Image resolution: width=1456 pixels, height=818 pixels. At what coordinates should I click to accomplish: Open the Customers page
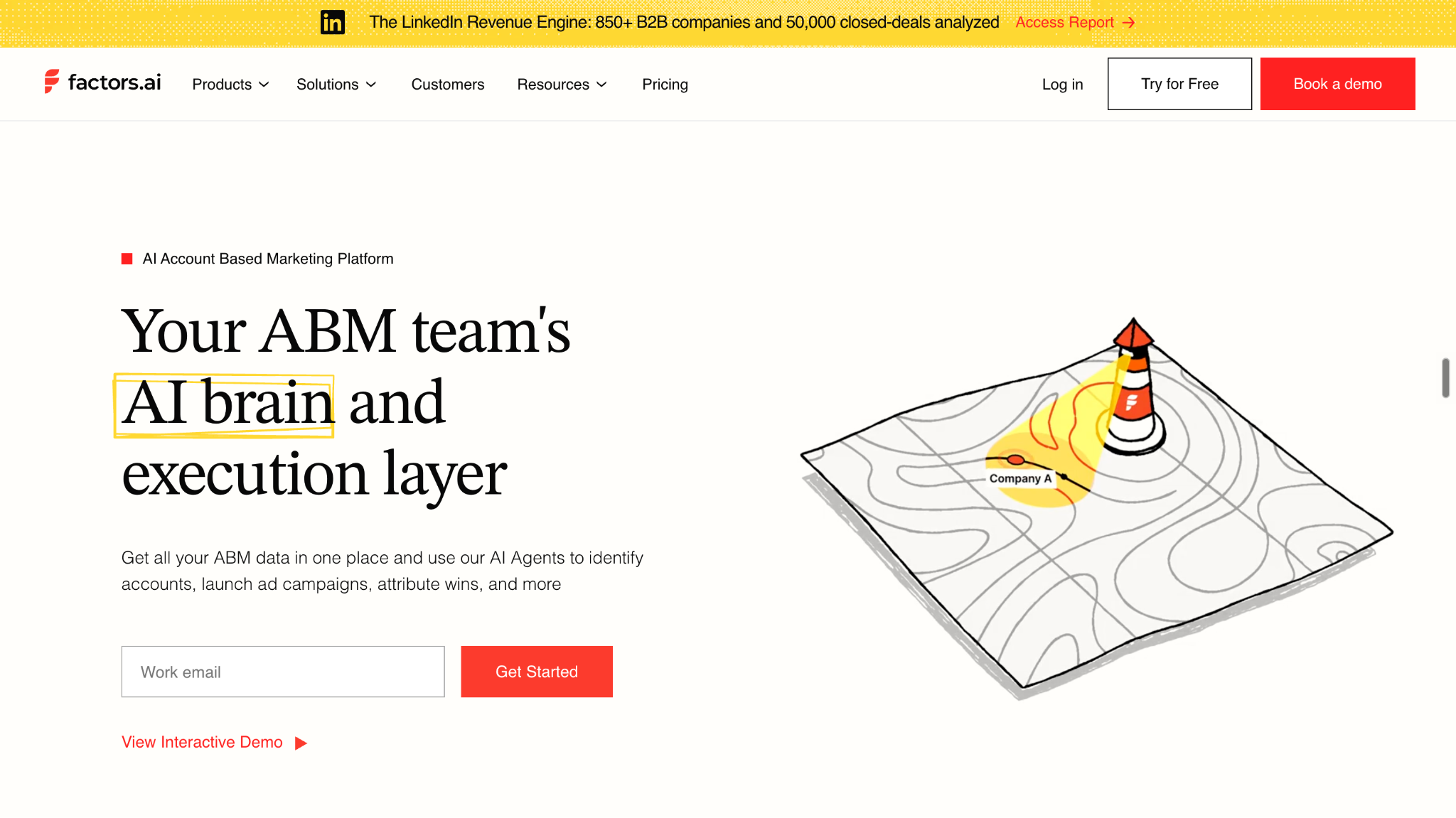pos(448,84)
